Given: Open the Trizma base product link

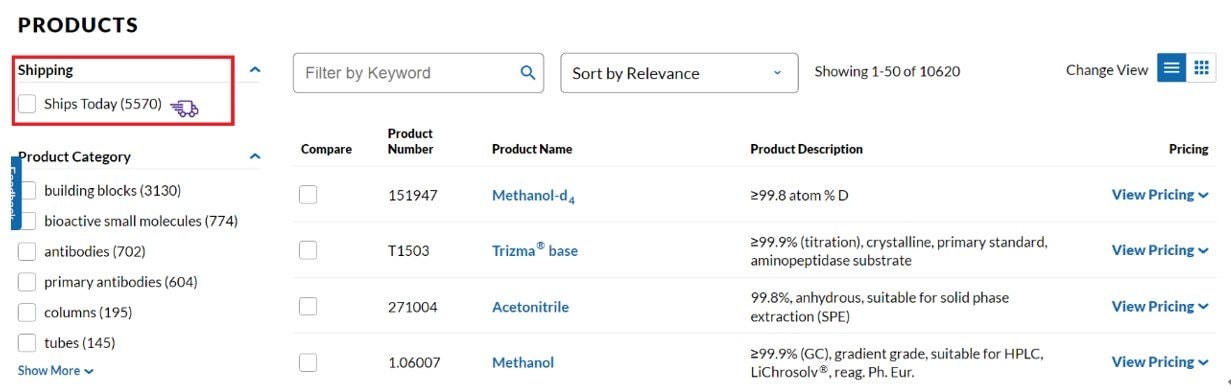Looking at the screenshot, I should point(535,250).
